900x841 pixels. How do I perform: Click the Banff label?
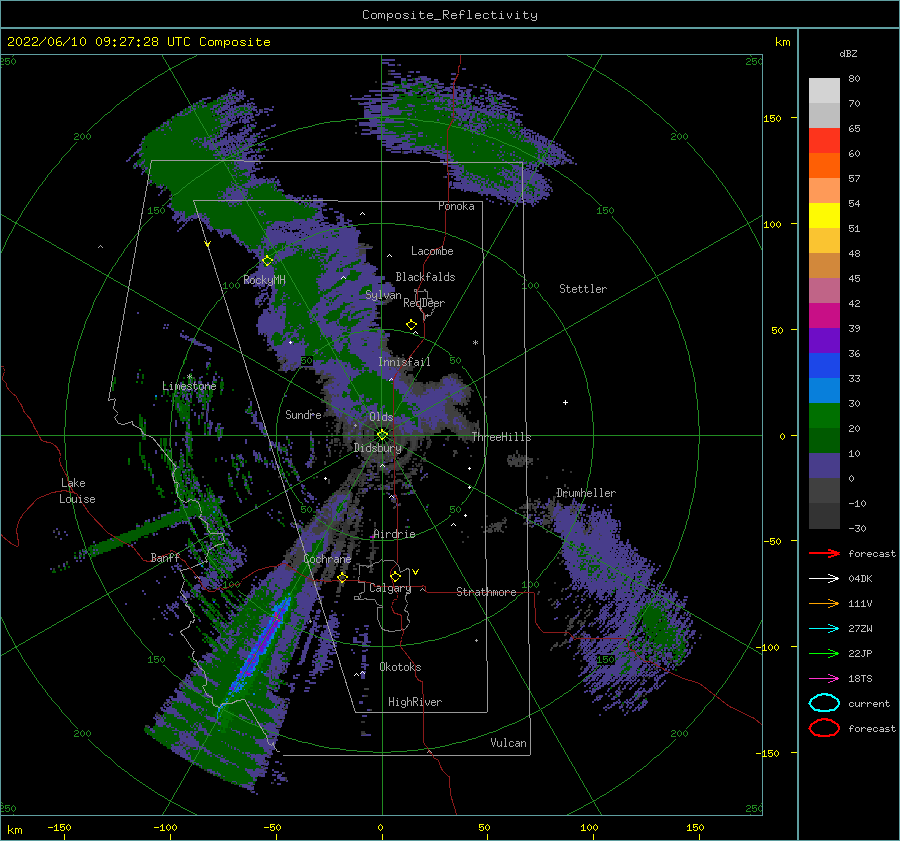[x=165, y=557]
